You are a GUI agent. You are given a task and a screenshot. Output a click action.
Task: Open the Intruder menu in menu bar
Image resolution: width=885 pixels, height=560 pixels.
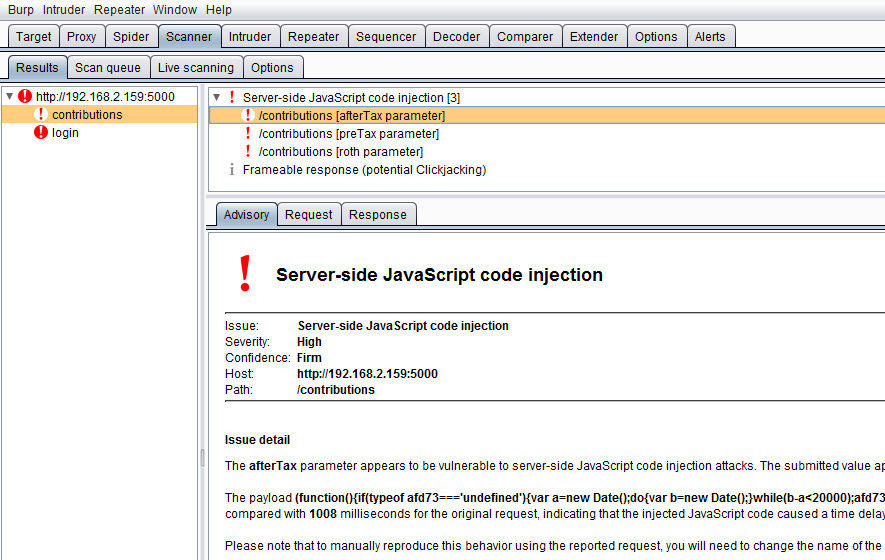click(64, 10)
